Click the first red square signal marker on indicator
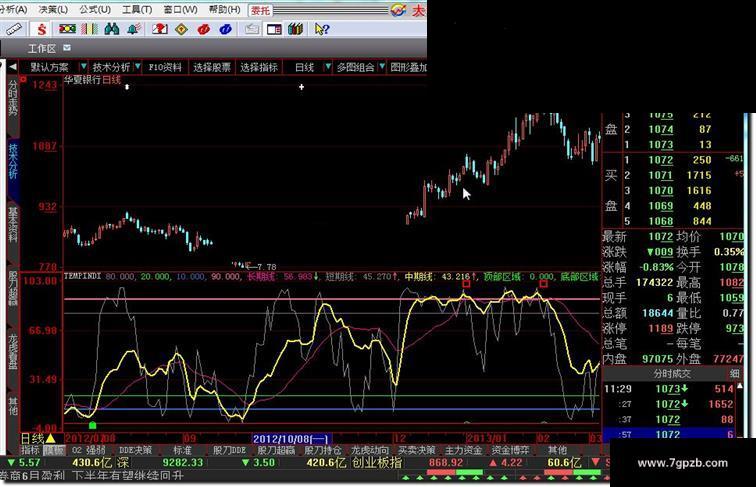Viewport: 756px width, 487px height. 466,284
